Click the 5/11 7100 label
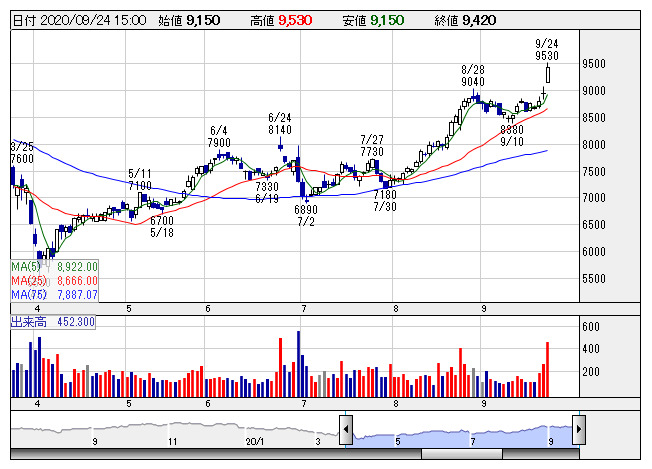Viewport: 652px width, 469px height. pyautogui.click(x=140, y=179)
